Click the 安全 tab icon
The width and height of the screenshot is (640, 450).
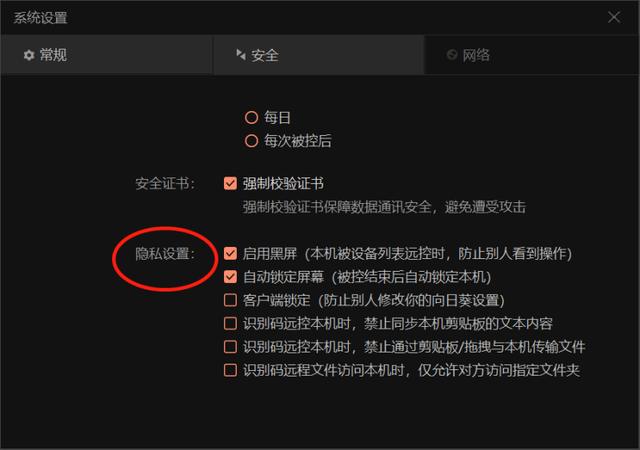(241, 55)
